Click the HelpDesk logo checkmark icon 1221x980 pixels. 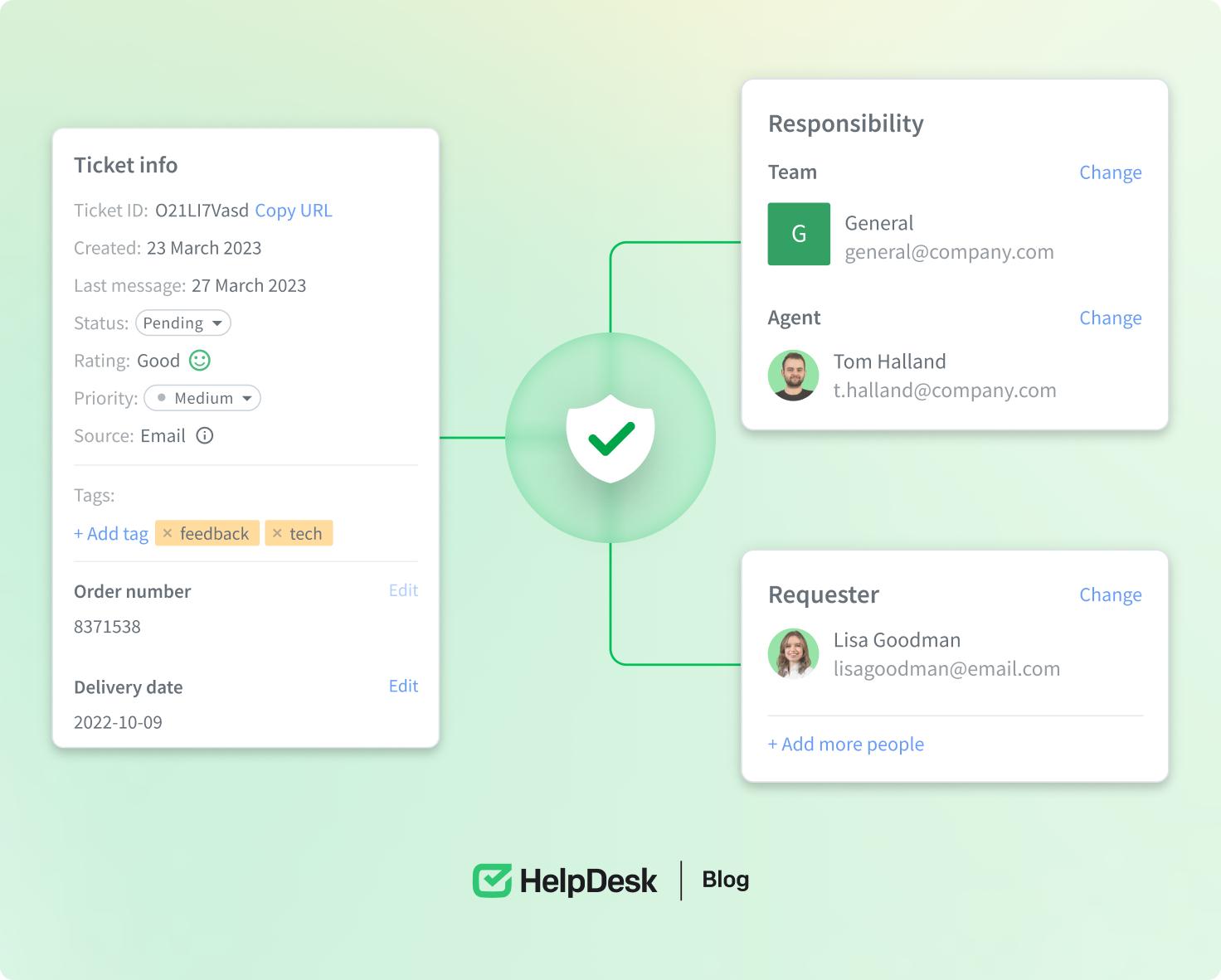pyautogui.click(x=492, y=881)
